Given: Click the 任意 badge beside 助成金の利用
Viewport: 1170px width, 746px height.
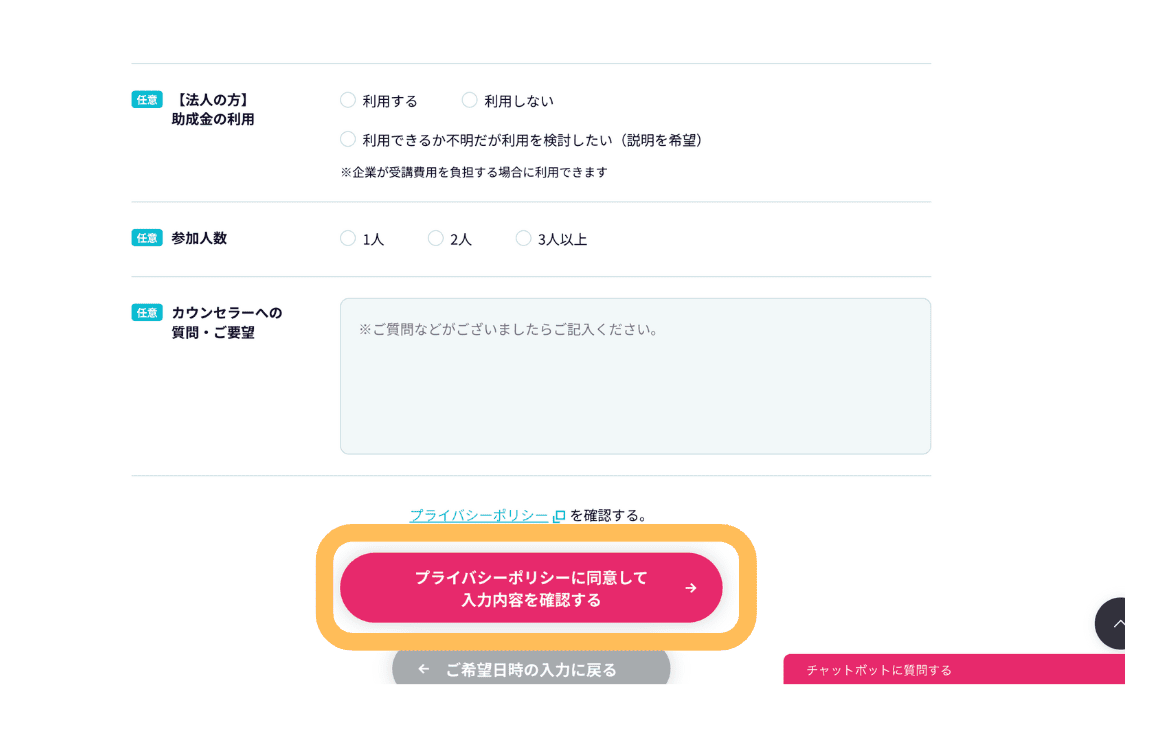Looking at the screenshot, I should point(147,100).
